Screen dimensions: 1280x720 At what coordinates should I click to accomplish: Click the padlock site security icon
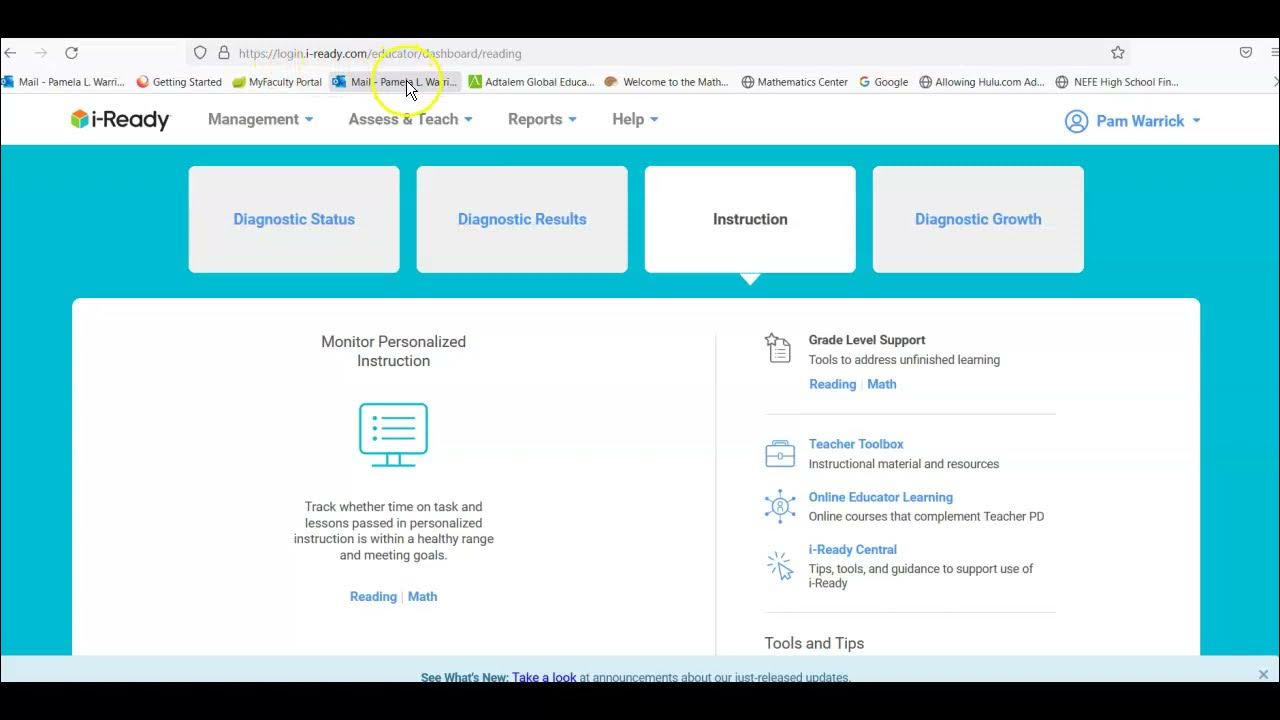224,53
